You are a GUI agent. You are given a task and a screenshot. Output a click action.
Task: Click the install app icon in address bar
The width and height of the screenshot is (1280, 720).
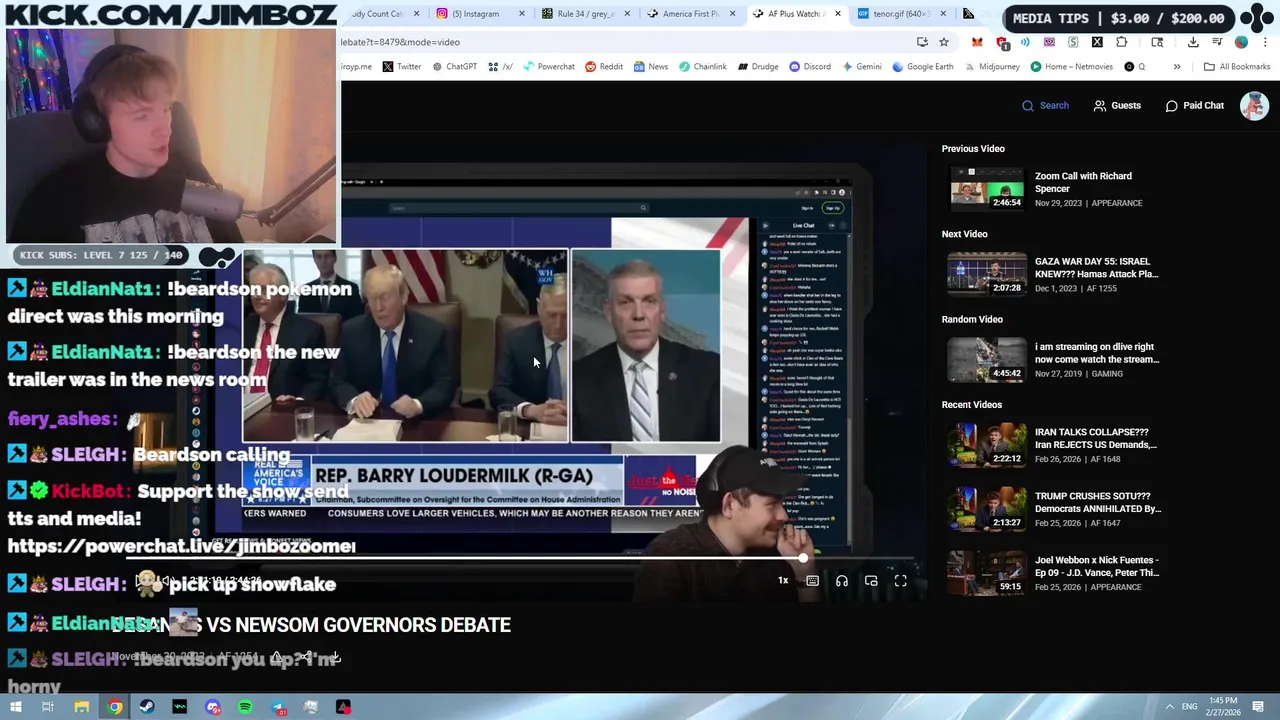click(922, 42)
